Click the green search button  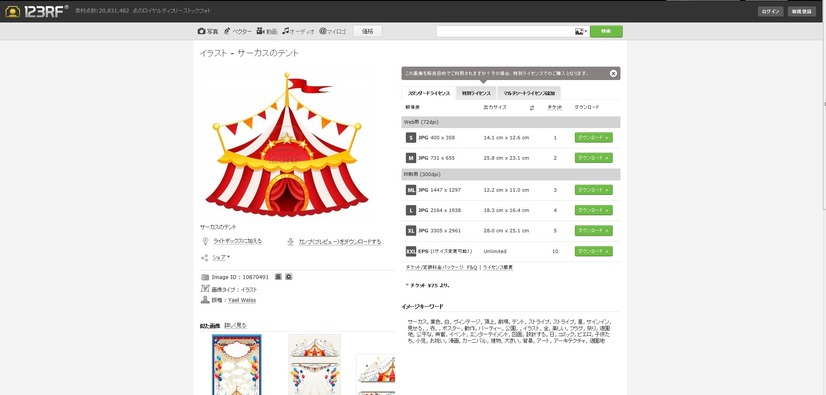(606, 32)
